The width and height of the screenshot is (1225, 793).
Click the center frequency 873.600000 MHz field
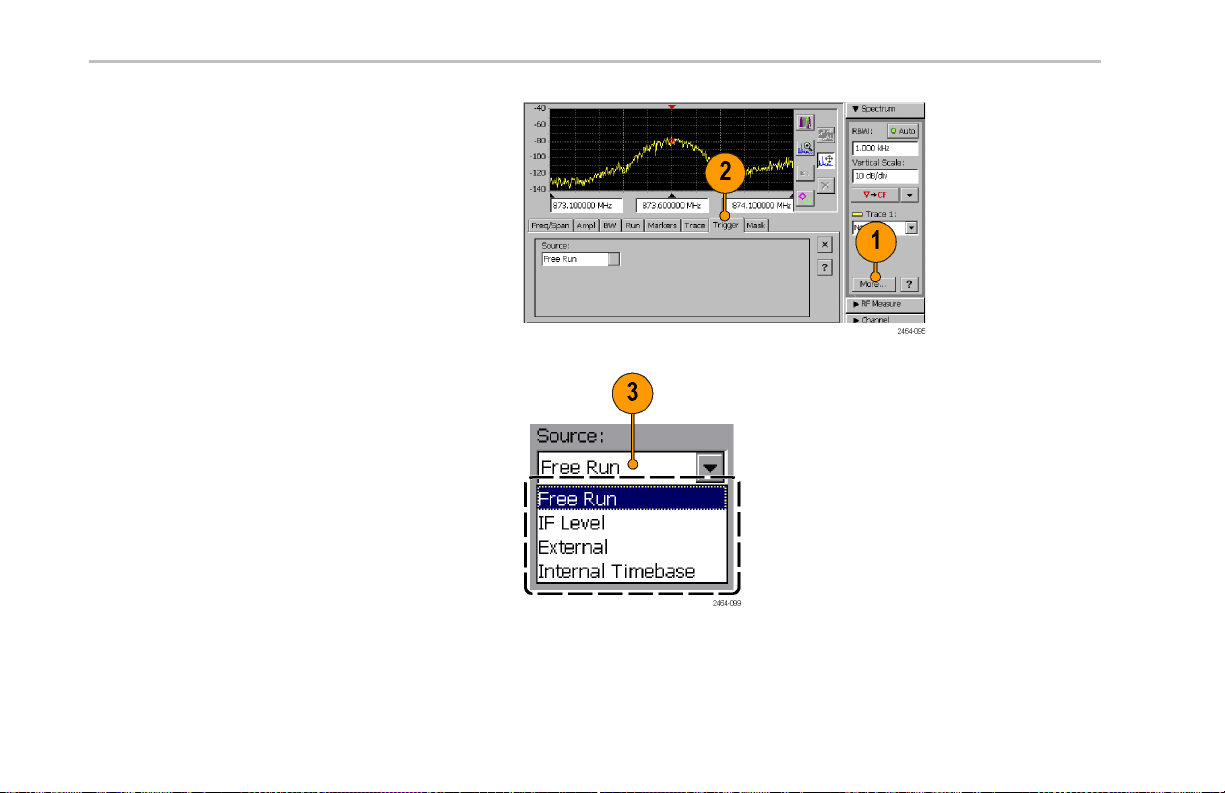pos(672,205)
